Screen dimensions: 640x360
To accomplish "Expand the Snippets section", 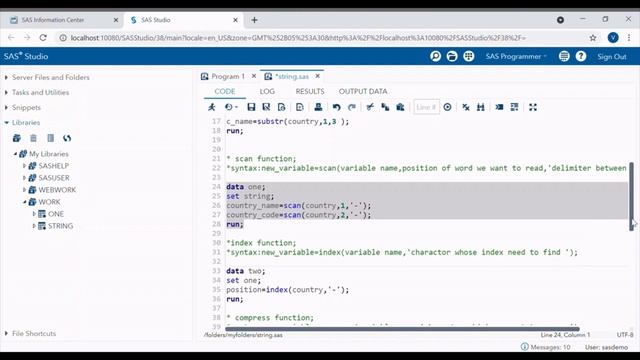I will (x=7, y=107).
